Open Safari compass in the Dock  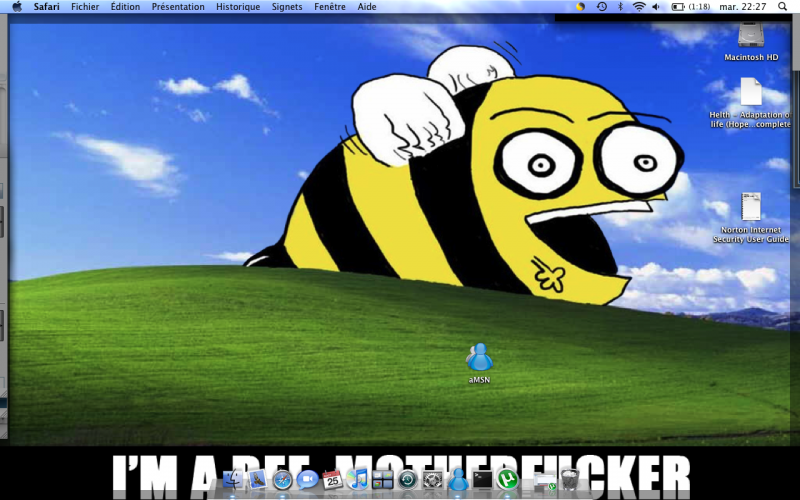click(282, 480)
